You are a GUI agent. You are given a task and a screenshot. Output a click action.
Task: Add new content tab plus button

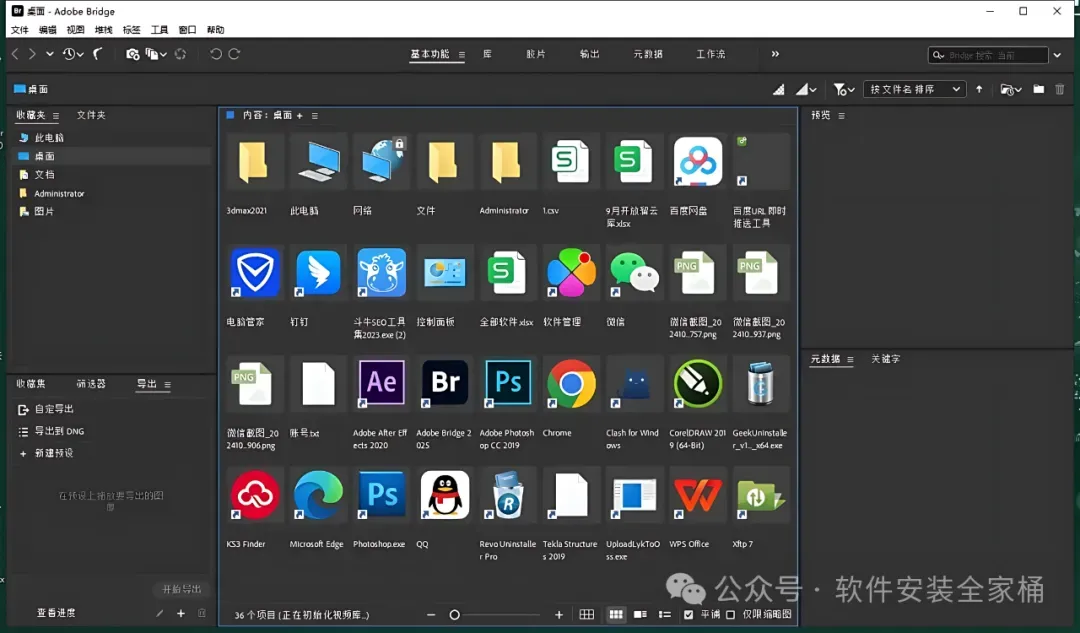point(300,116)
